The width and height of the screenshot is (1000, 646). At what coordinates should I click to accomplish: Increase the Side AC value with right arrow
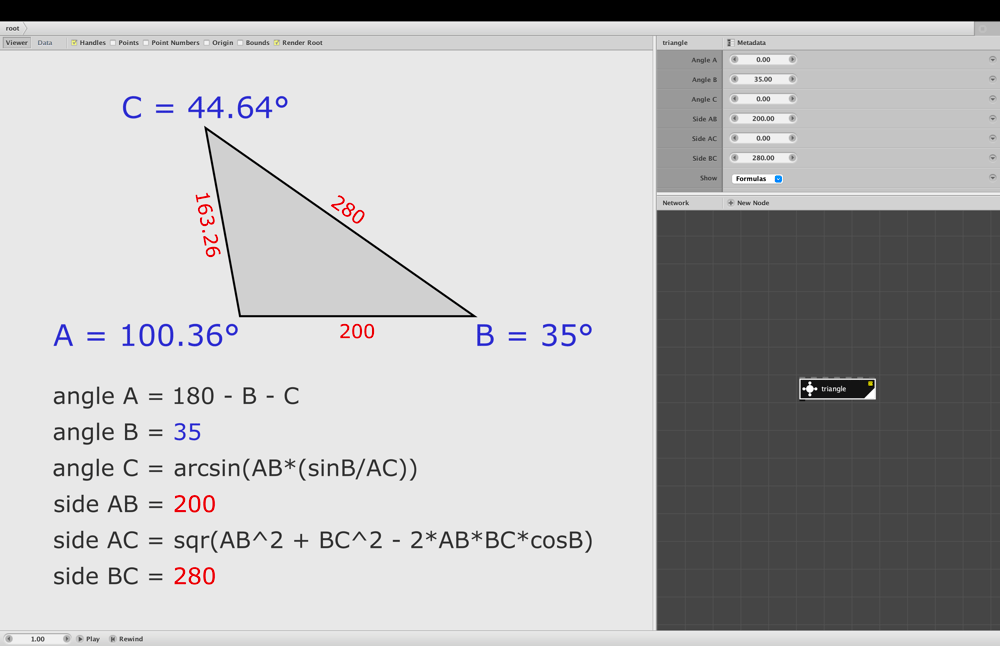[x=792, y=138]
